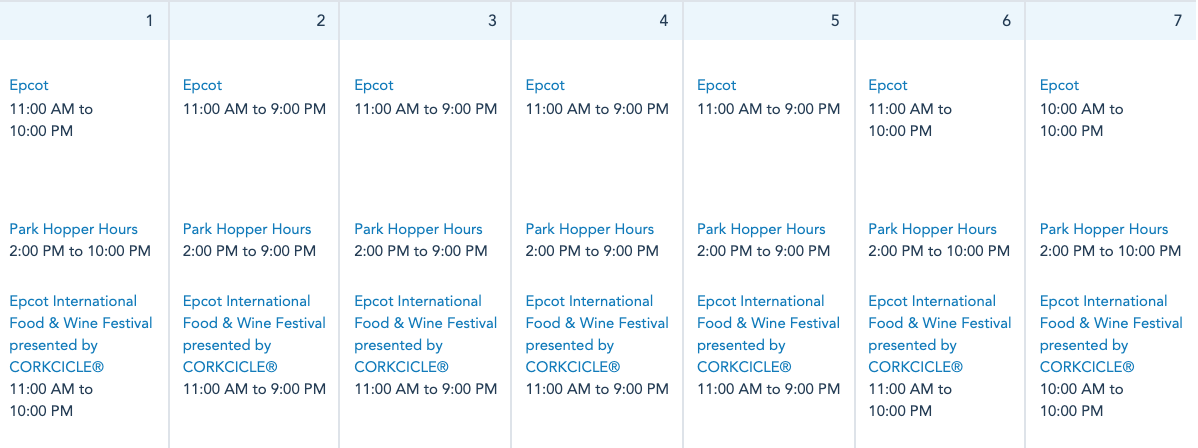Select Food & Wine Festival link on day 7
Viewport: 1198px width, 448px height.
point(1111,323)
